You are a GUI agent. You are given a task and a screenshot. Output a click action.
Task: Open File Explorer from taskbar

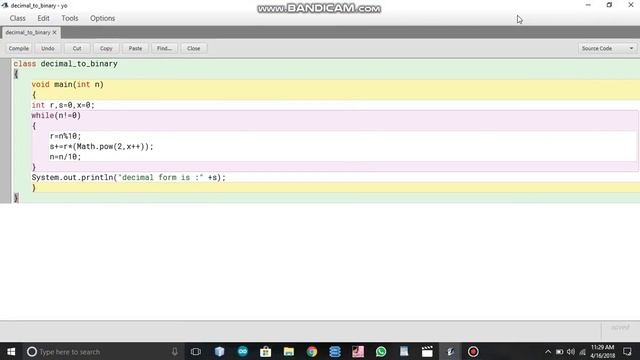[x=289, y=351]
